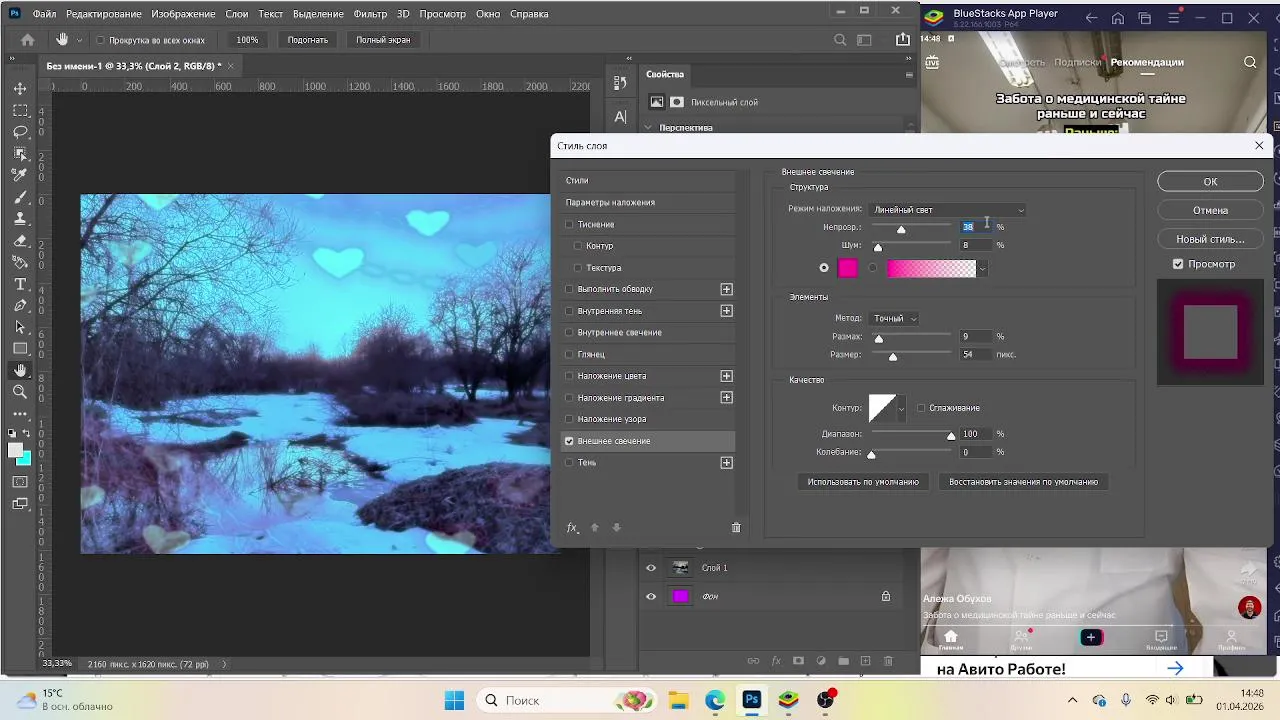
Task: Hide Слой 1 with eye icon
Action: [x=651, y=568]
